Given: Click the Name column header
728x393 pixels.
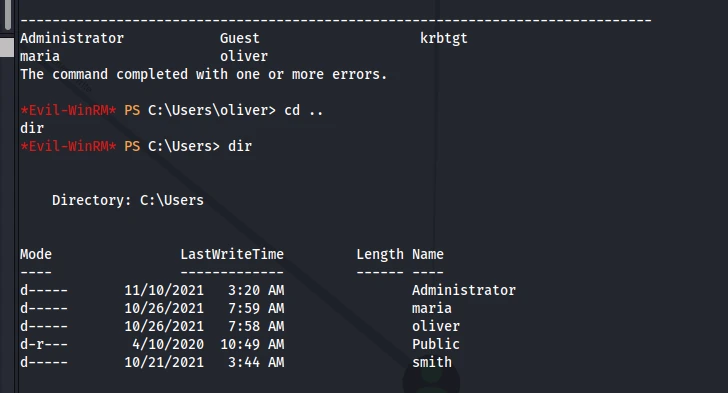Looking at the screenshot, I should tap(428, 254).
